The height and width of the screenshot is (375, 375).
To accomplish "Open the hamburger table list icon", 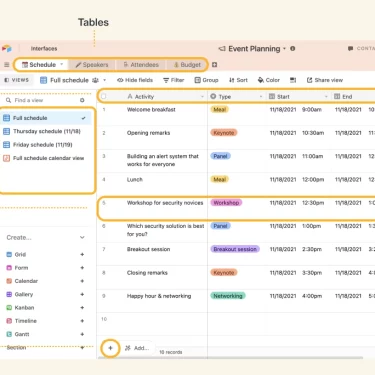I will 6,65.
